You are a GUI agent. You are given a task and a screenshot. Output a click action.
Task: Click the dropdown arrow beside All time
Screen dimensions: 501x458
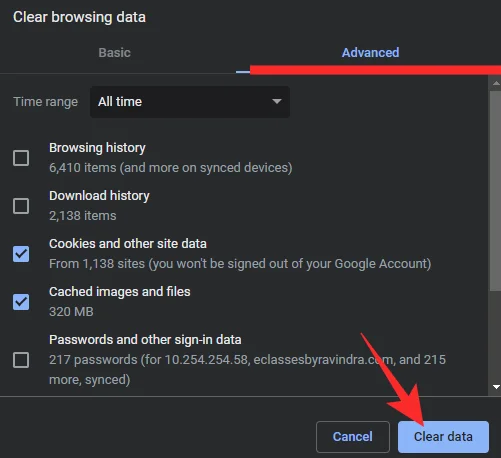[277, 101]
